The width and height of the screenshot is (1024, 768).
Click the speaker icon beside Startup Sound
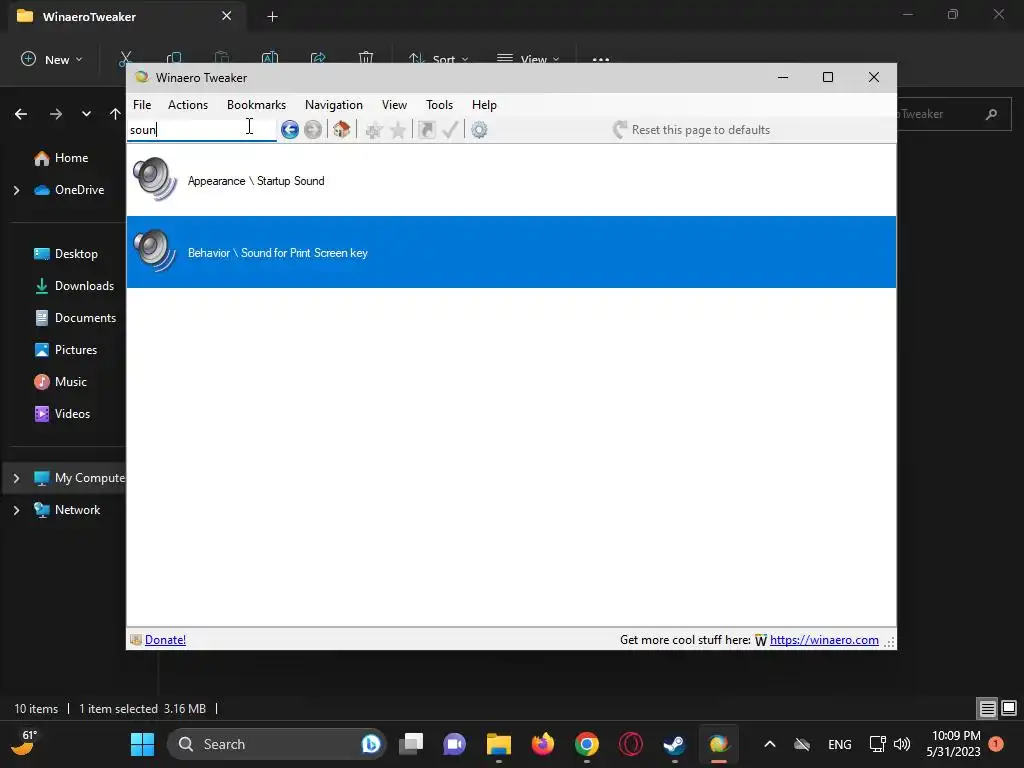(155, 179)
